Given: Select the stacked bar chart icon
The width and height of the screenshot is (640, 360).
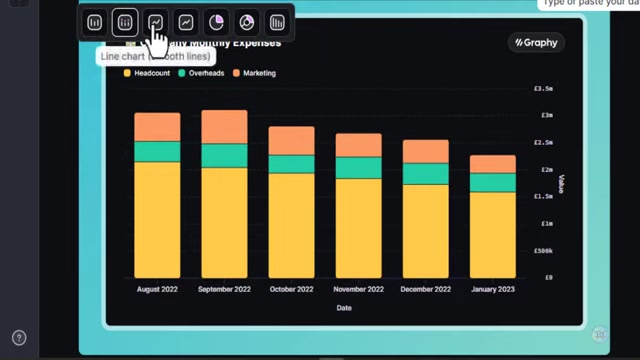Looking at the screenshot, I should tap(125, 22).
